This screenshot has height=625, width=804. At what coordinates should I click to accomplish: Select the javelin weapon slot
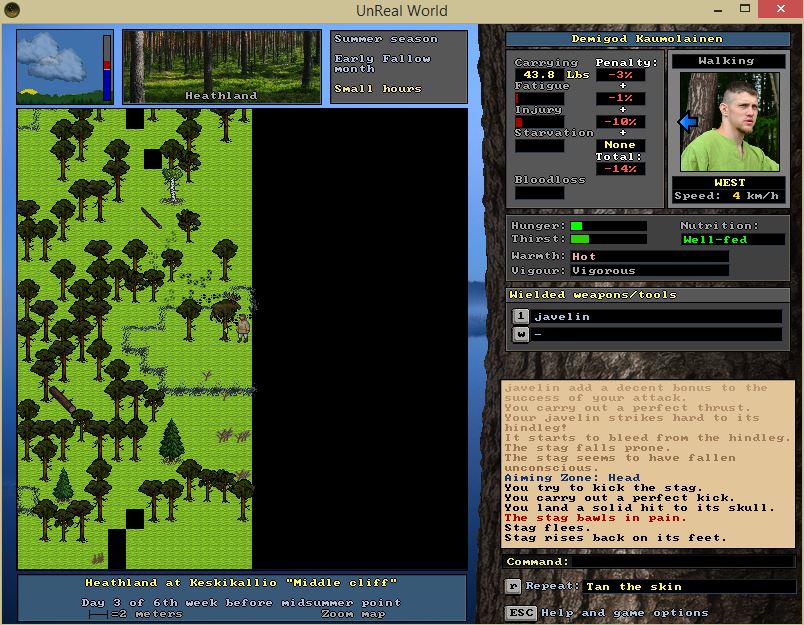click(x=656, y=316)
